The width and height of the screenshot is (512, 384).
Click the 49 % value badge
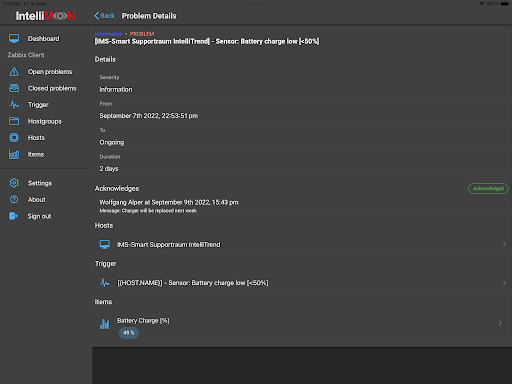tap(129, 333)
